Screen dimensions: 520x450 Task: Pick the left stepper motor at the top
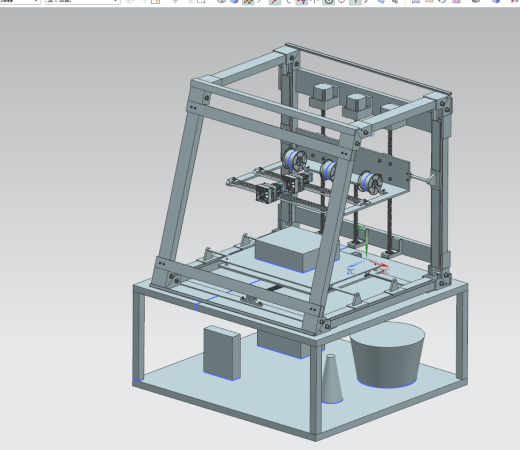[324, 96]
